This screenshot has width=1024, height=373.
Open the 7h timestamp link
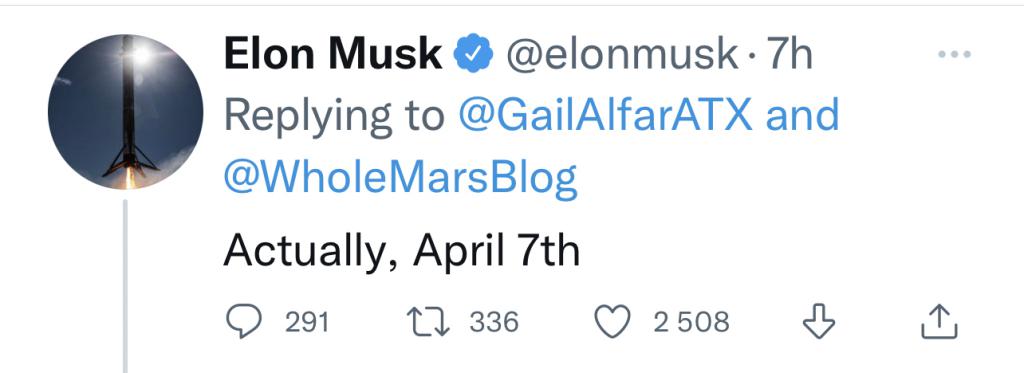(790, 54)
